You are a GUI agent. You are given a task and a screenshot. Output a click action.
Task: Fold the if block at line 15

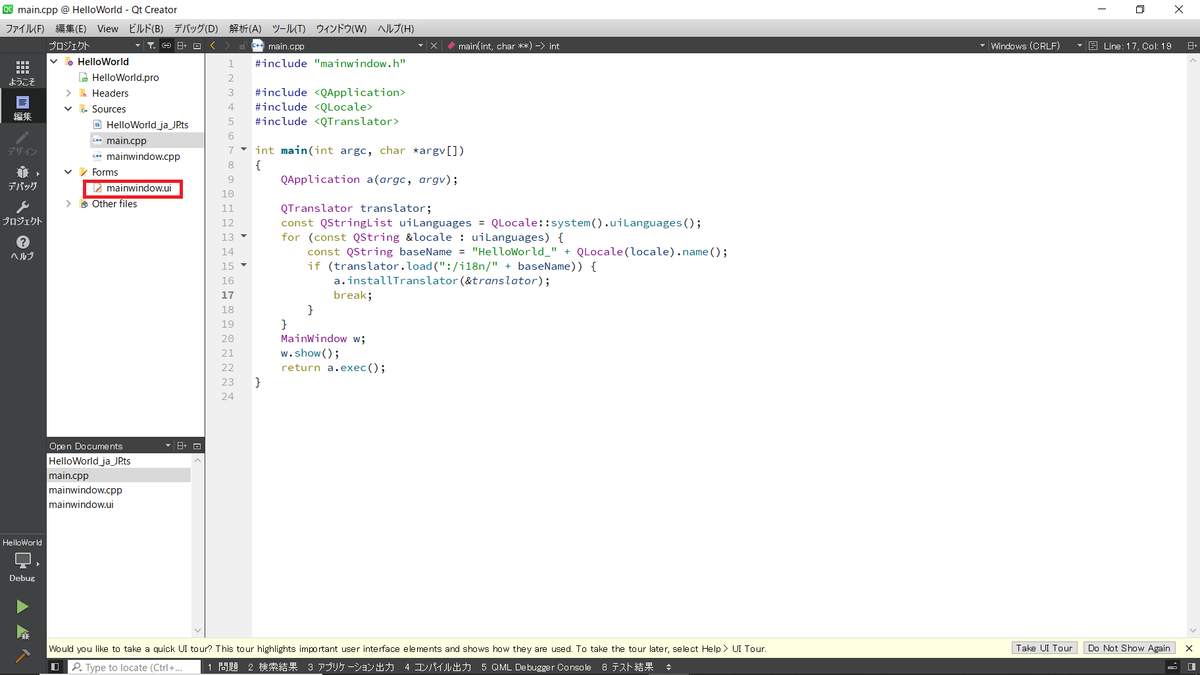coord(243,266)
